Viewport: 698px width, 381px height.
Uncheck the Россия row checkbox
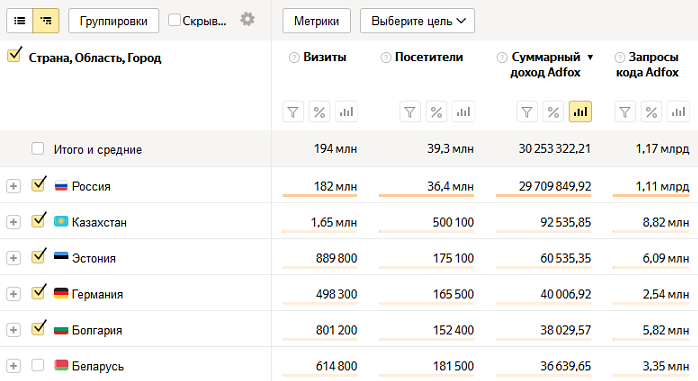[x=38, y=185]
